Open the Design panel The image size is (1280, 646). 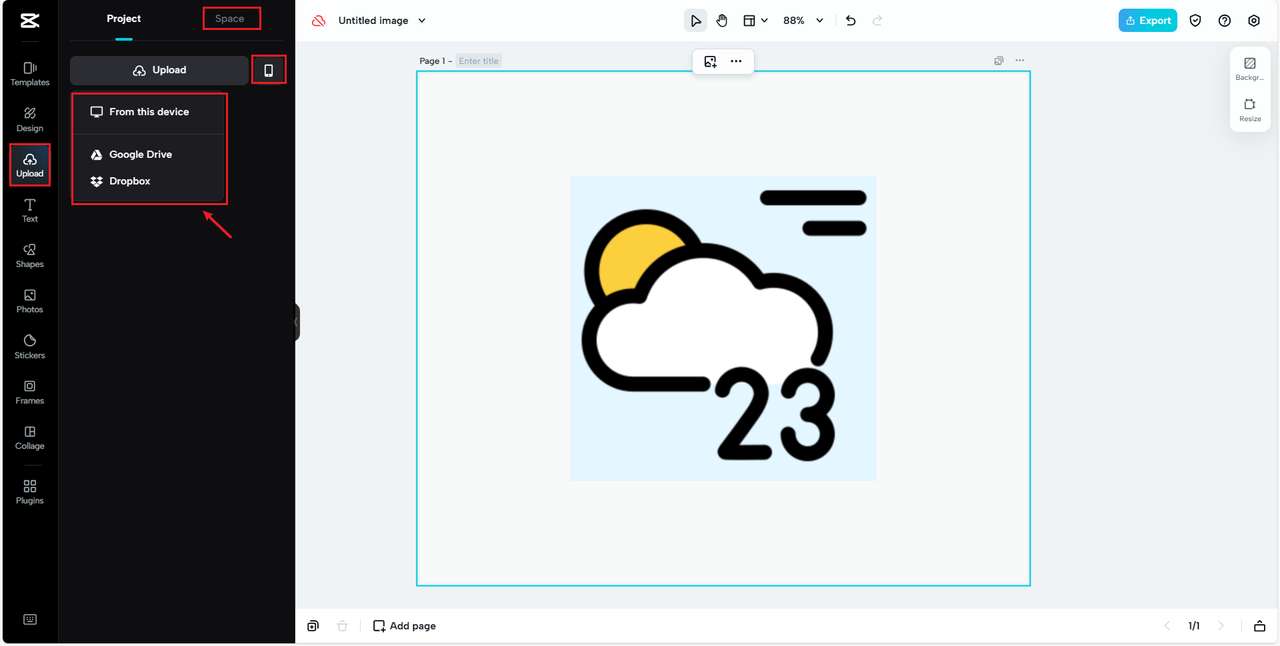coord(30,120)
